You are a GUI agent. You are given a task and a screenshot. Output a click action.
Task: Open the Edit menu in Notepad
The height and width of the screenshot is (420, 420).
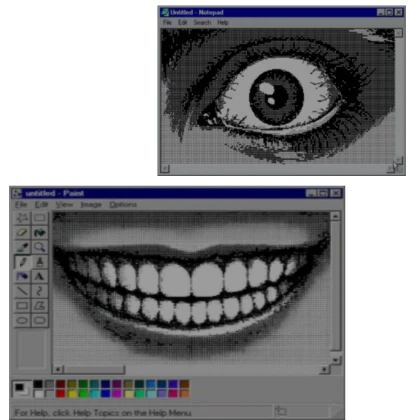(x=182, y=22)
